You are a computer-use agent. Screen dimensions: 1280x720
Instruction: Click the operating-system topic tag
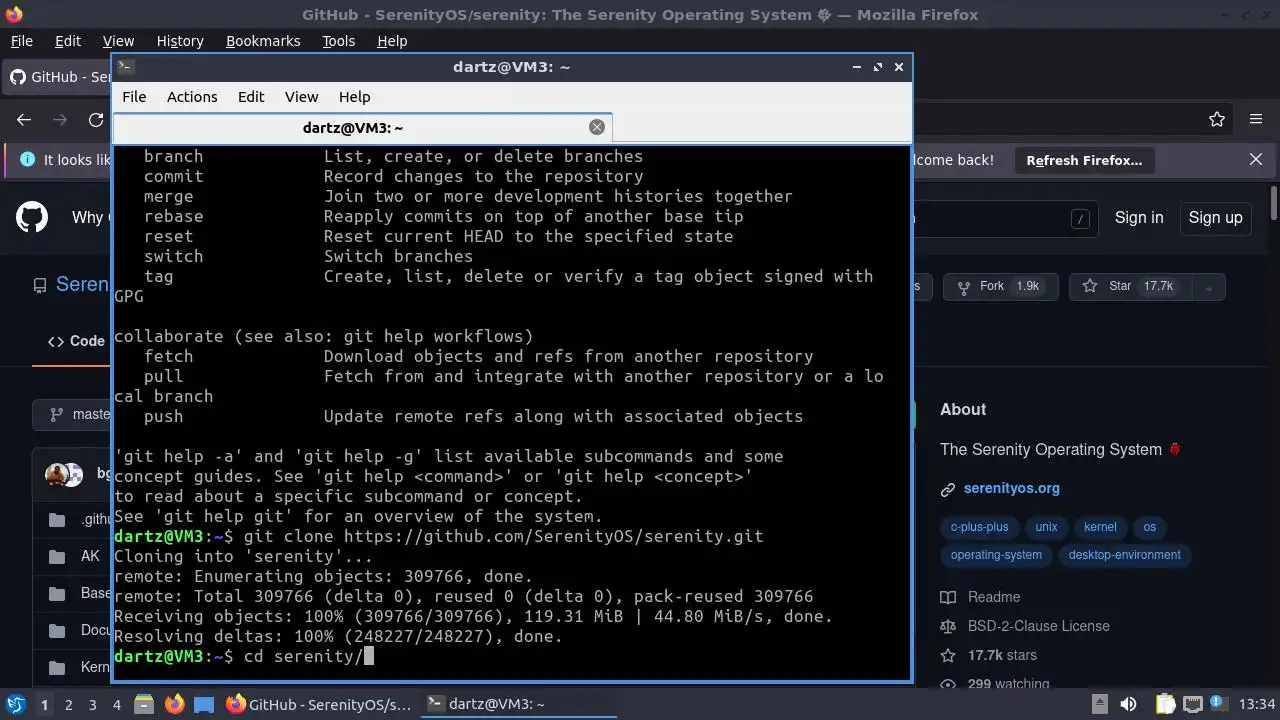(996, 555)
